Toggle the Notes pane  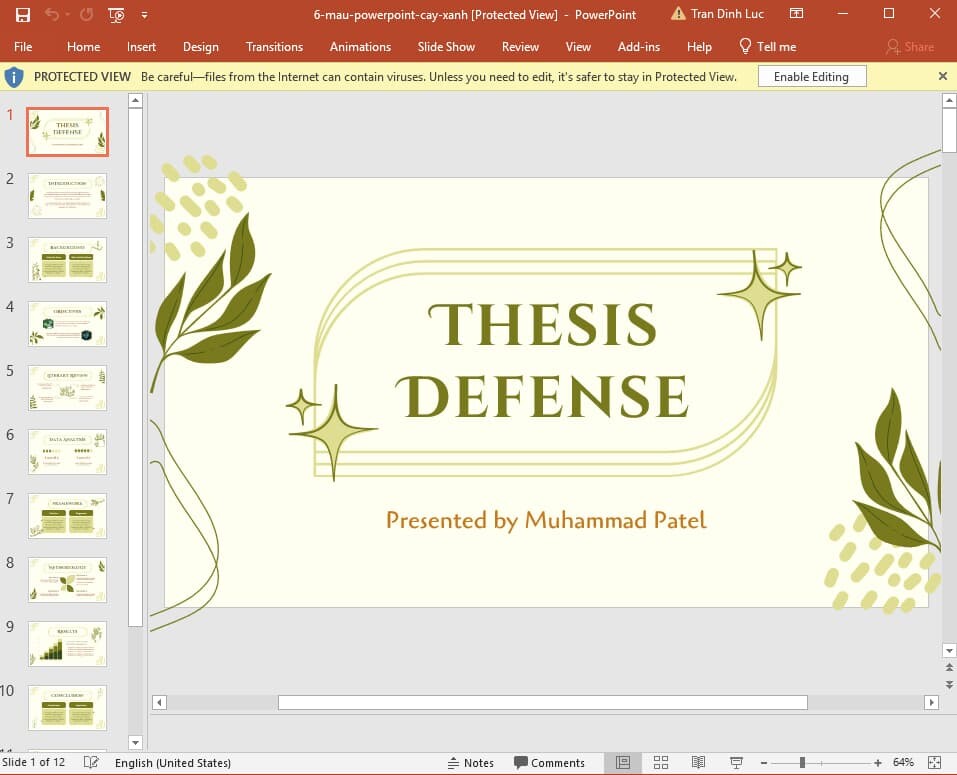pyautogui.click(x=471, y=762)
